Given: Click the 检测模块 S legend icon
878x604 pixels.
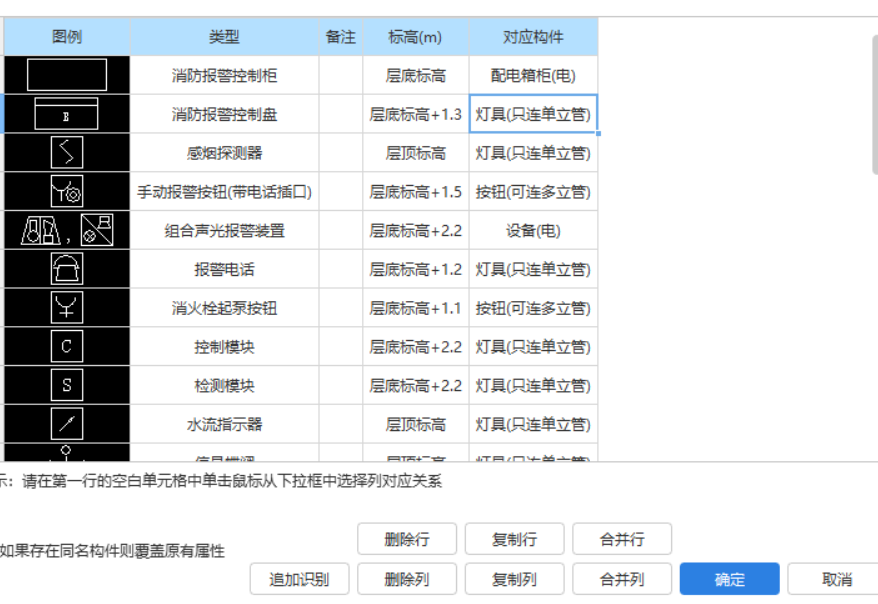Looking at the screenshot, I should pos(67,385).
